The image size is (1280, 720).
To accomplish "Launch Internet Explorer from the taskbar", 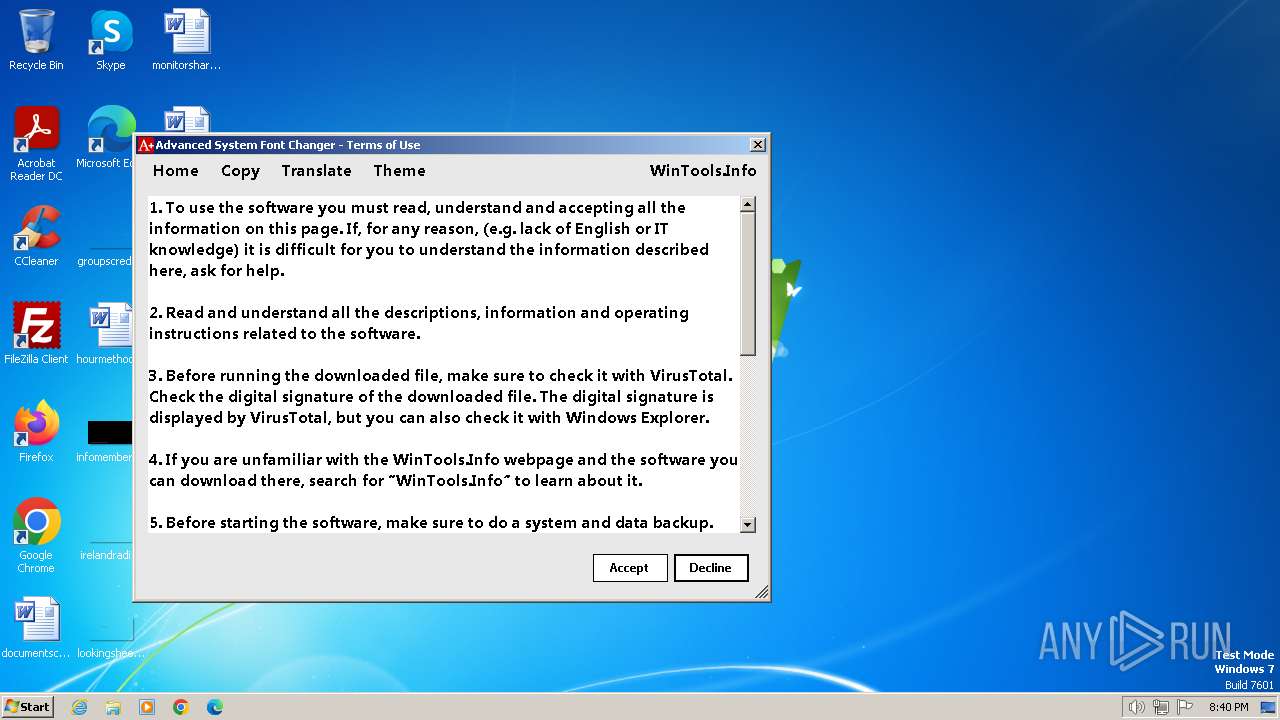I will 79,707.
